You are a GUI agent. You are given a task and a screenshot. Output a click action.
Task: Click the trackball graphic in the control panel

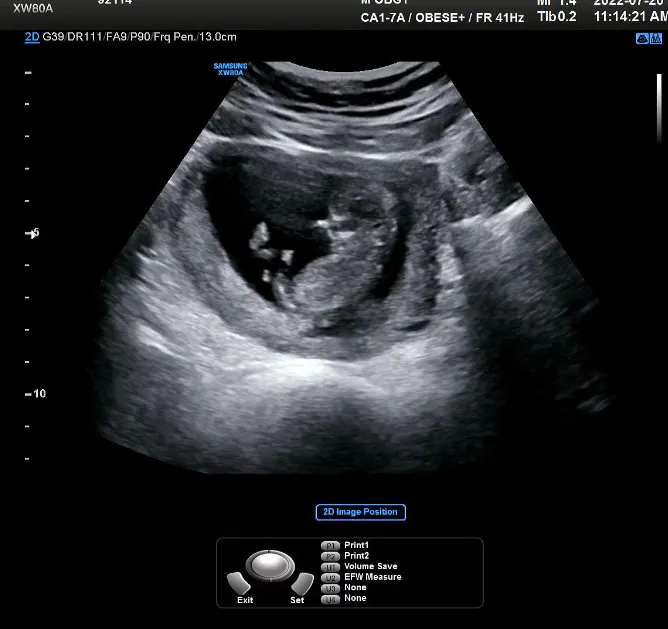[x=270, y=566]
